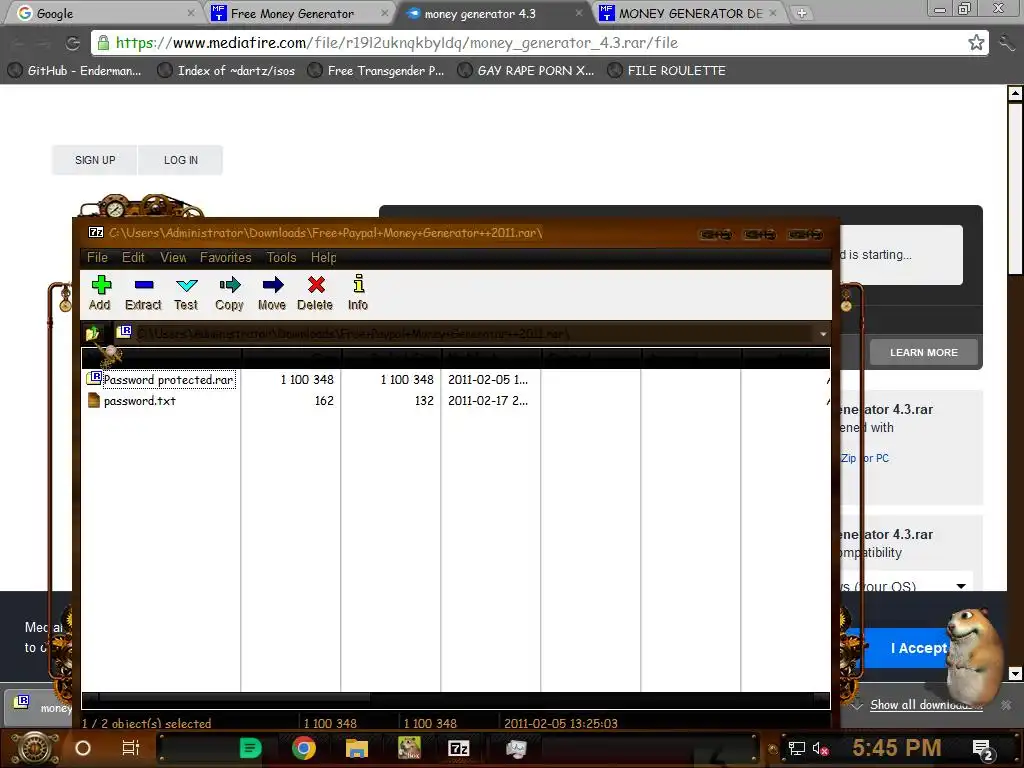Click the page scrollbar down arrow

(x=1015, y=673)
